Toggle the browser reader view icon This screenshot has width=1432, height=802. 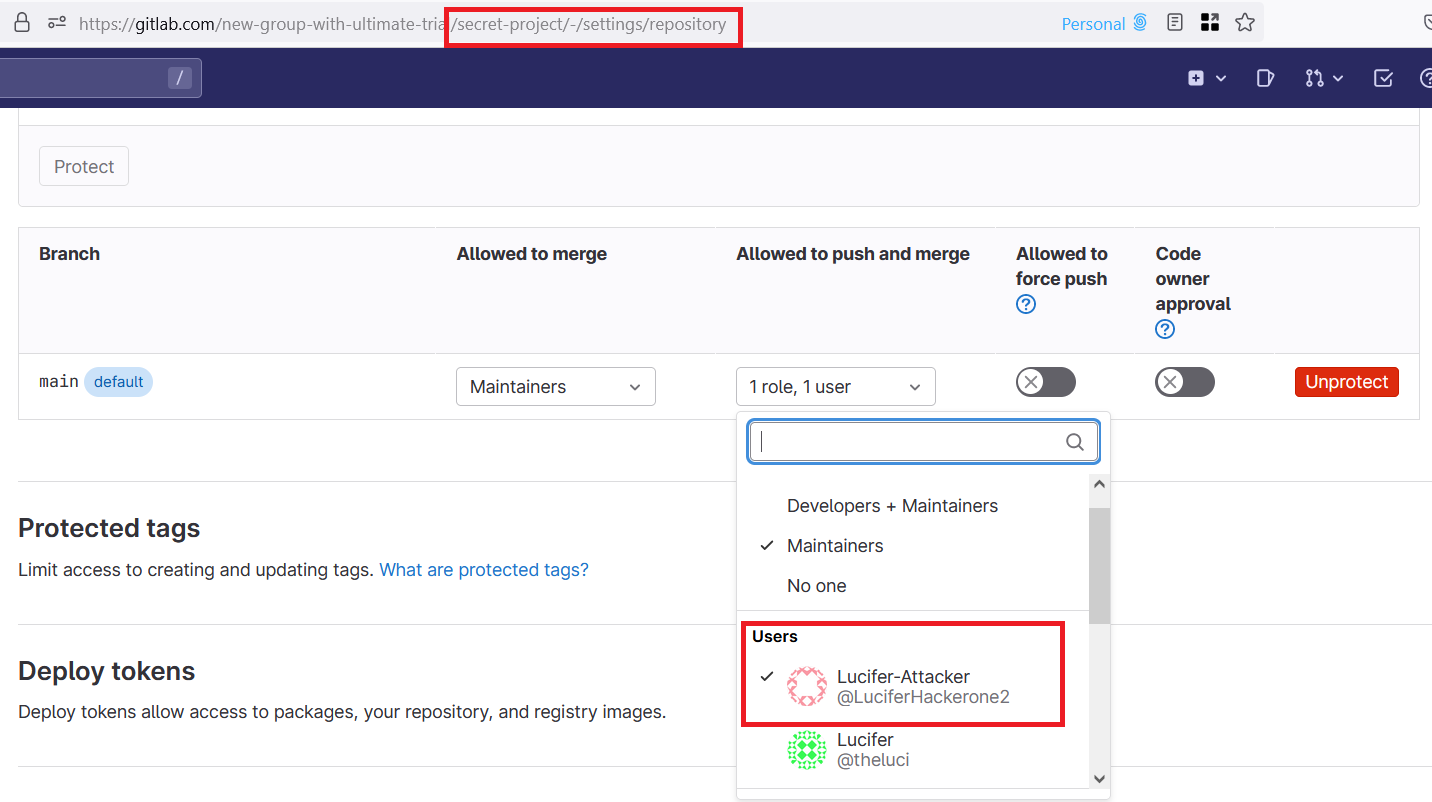click(1176, 22)
